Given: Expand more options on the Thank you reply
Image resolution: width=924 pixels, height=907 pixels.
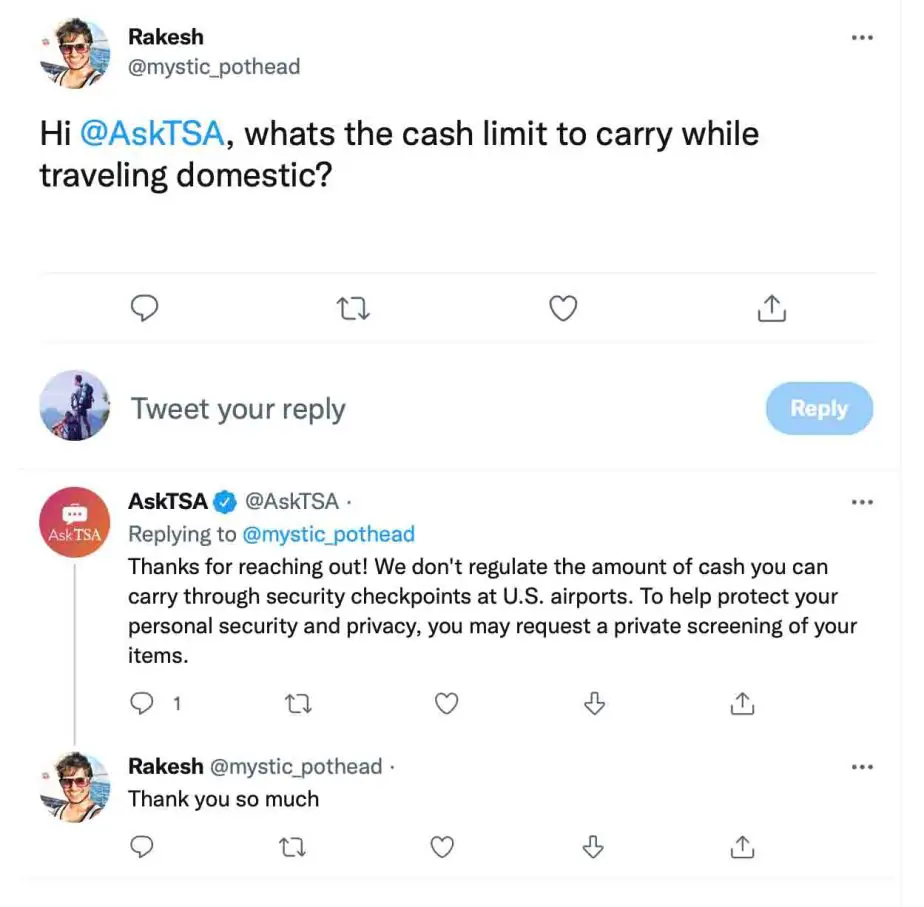Looking at the screenshot, I should [x=862, y=767].
